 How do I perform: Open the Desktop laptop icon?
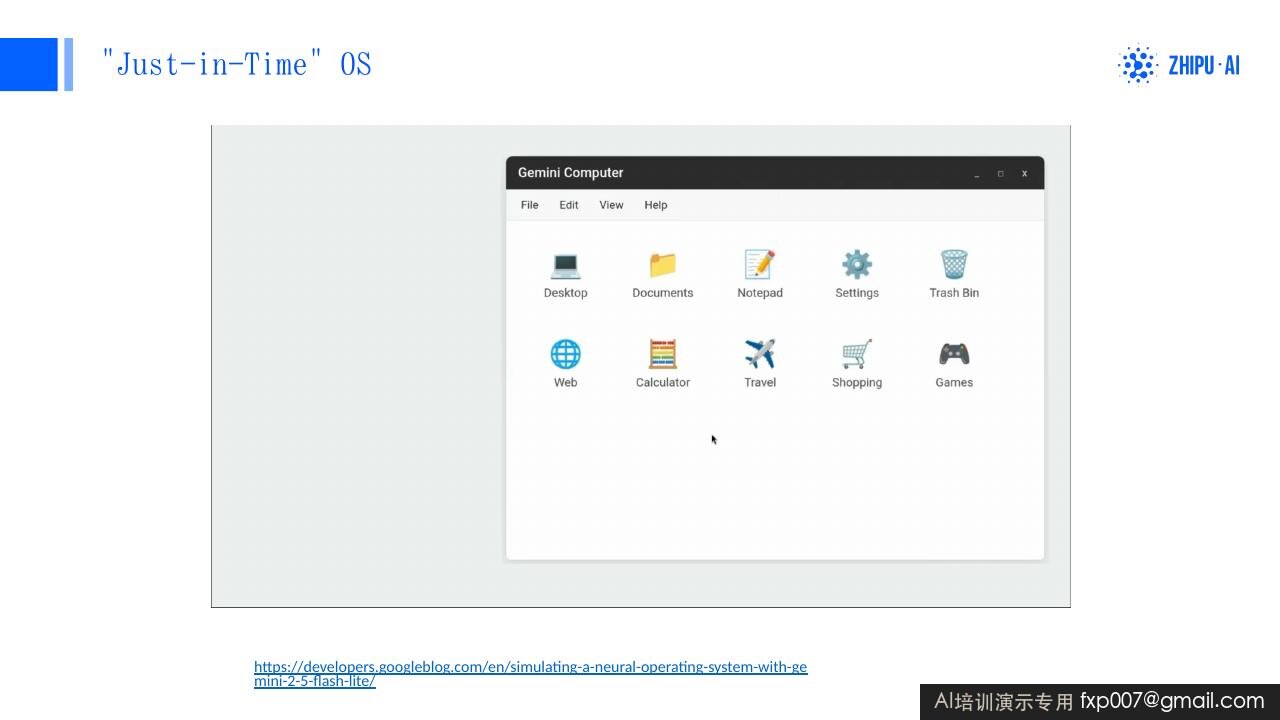tap(565, 265)
